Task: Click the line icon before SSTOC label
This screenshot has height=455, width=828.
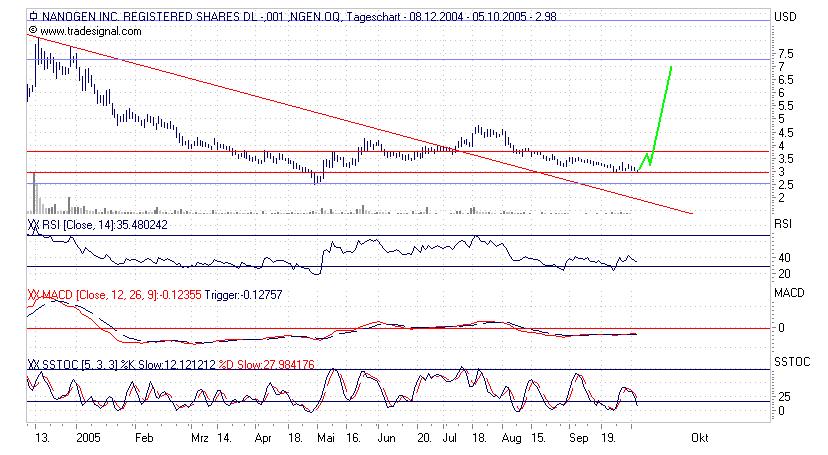Action: [35, 363]
